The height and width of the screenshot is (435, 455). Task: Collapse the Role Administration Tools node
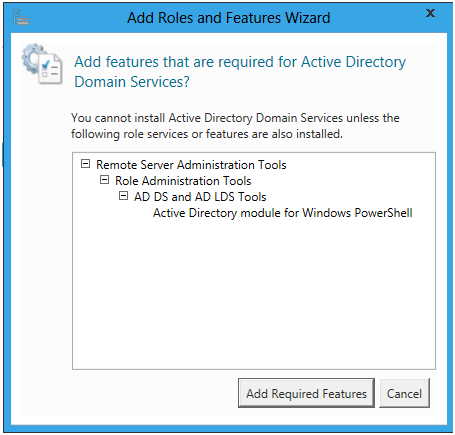(x=105, y=180)
